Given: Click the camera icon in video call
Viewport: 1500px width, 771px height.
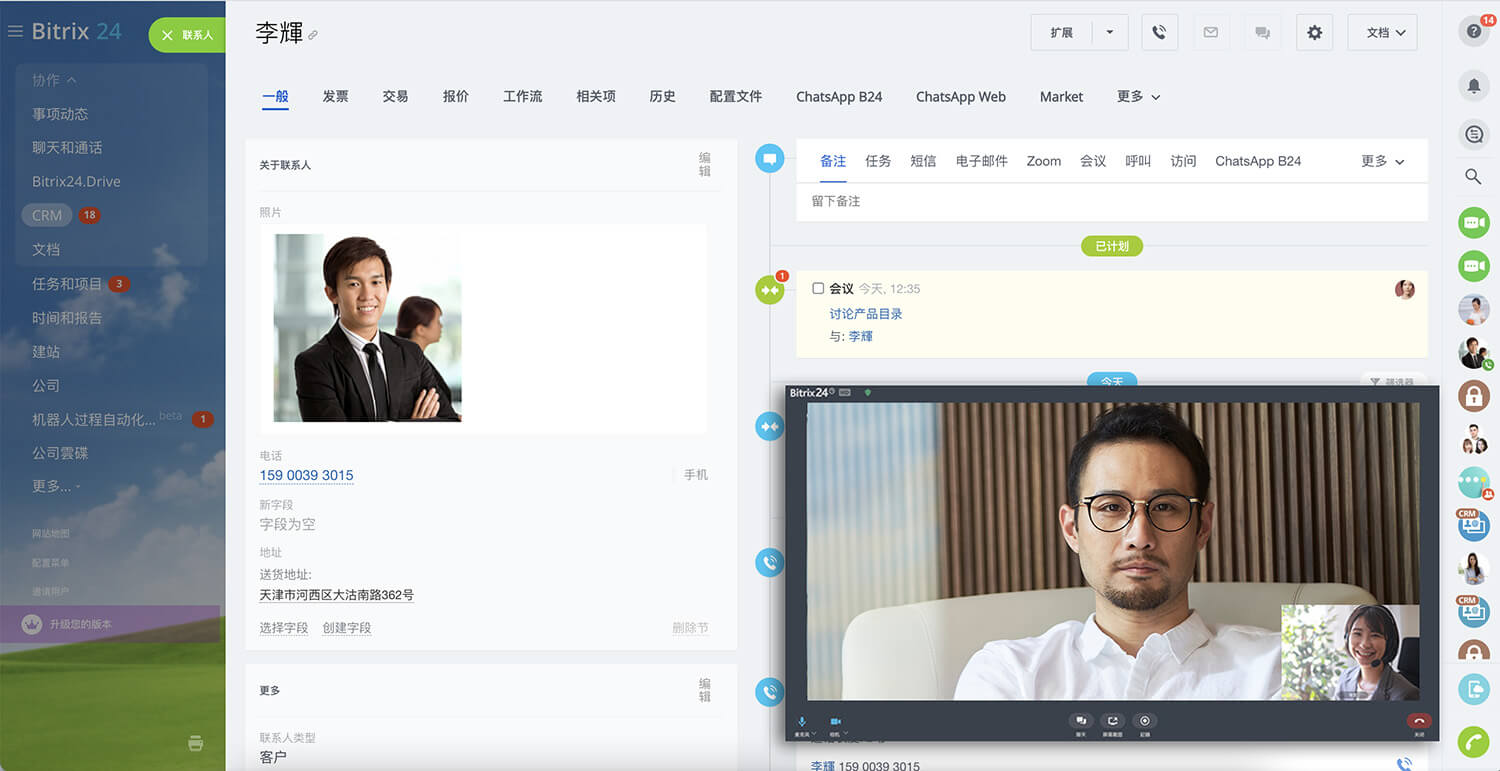Looking at the screenshot, I should click(835, 721).
